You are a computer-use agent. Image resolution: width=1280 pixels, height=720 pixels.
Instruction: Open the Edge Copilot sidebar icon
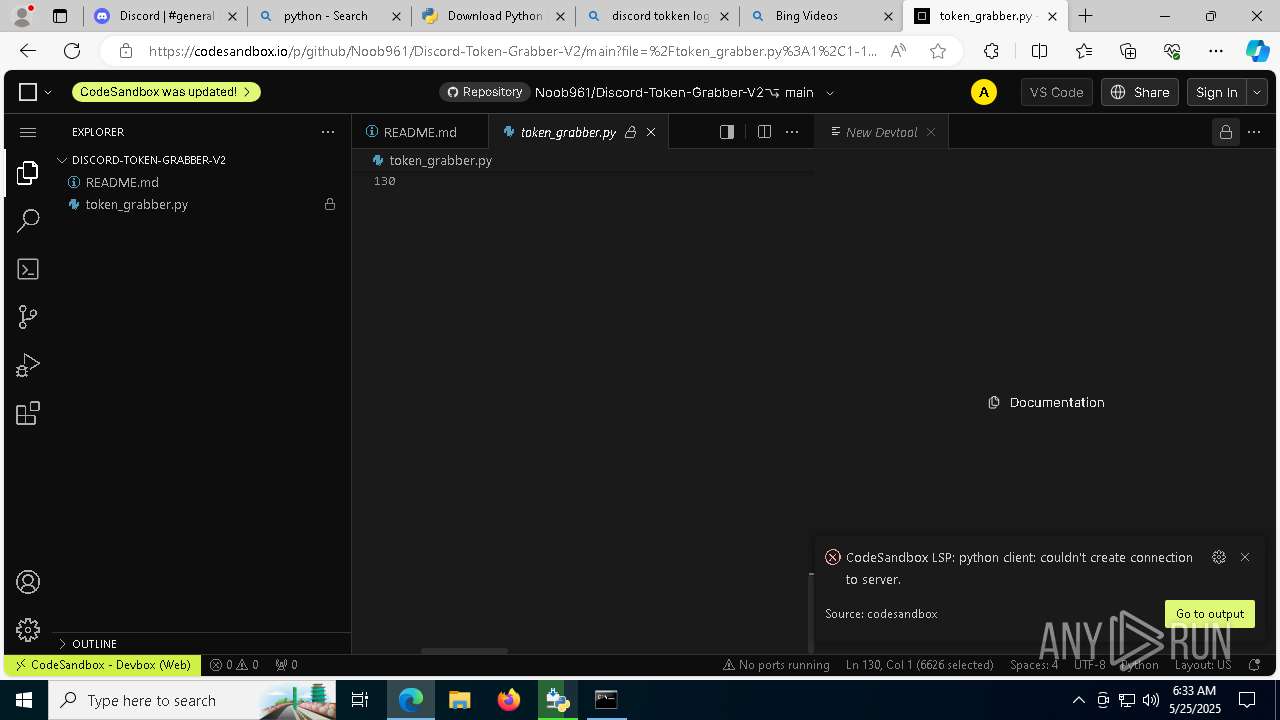[1257, 51]
